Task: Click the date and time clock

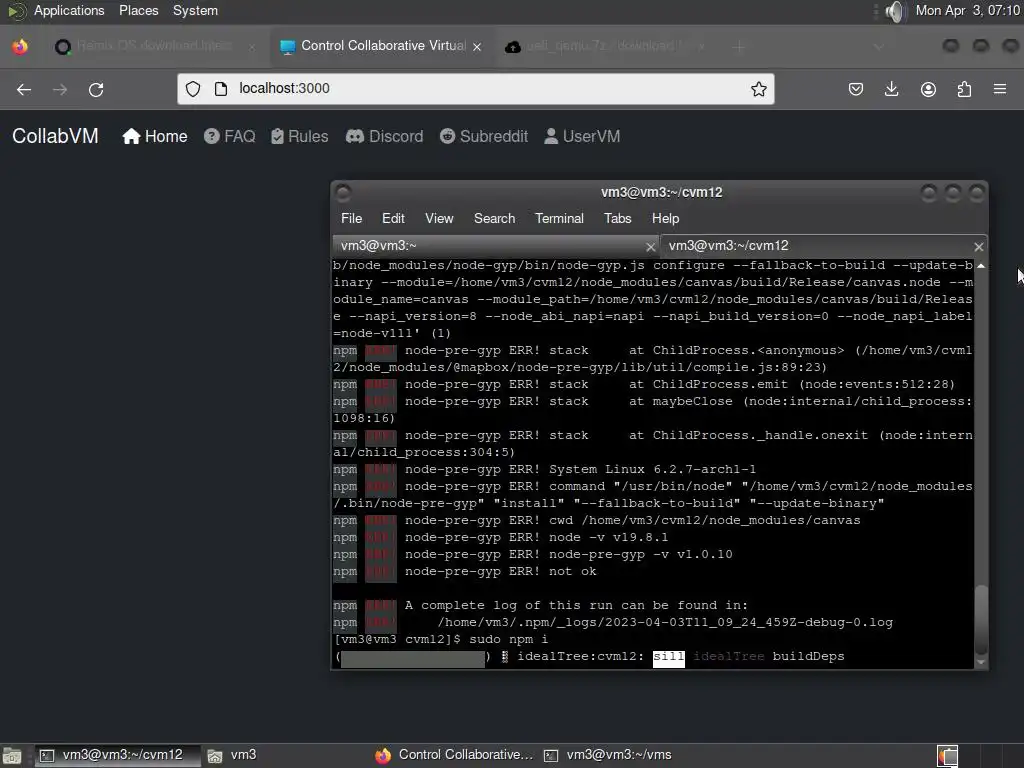Action: pos(967,10)
